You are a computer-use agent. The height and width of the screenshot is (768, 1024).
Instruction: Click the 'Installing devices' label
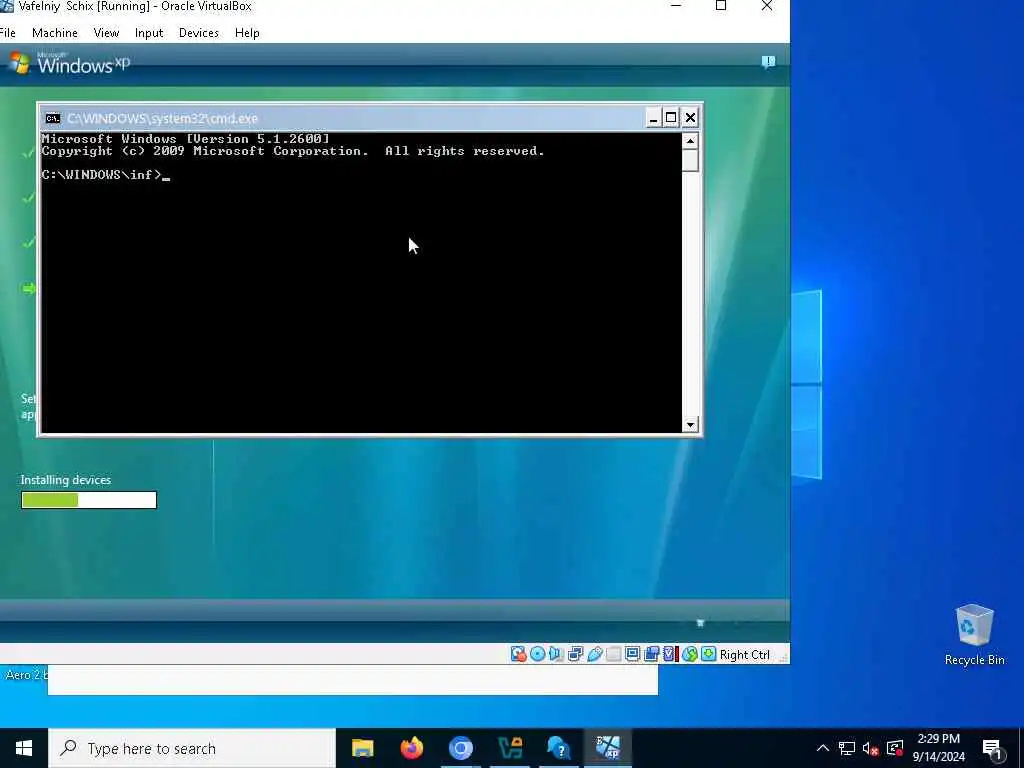(65, 479)
